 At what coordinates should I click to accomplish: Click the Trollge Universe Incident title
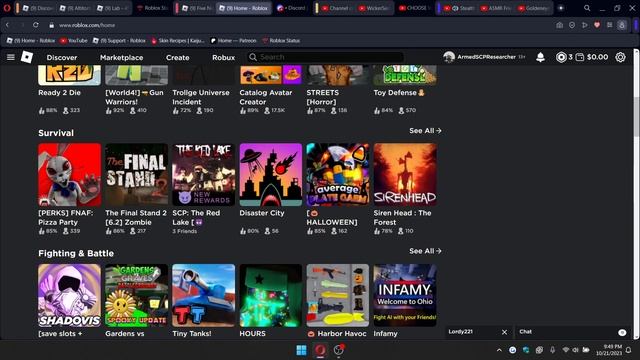point(201,97)
